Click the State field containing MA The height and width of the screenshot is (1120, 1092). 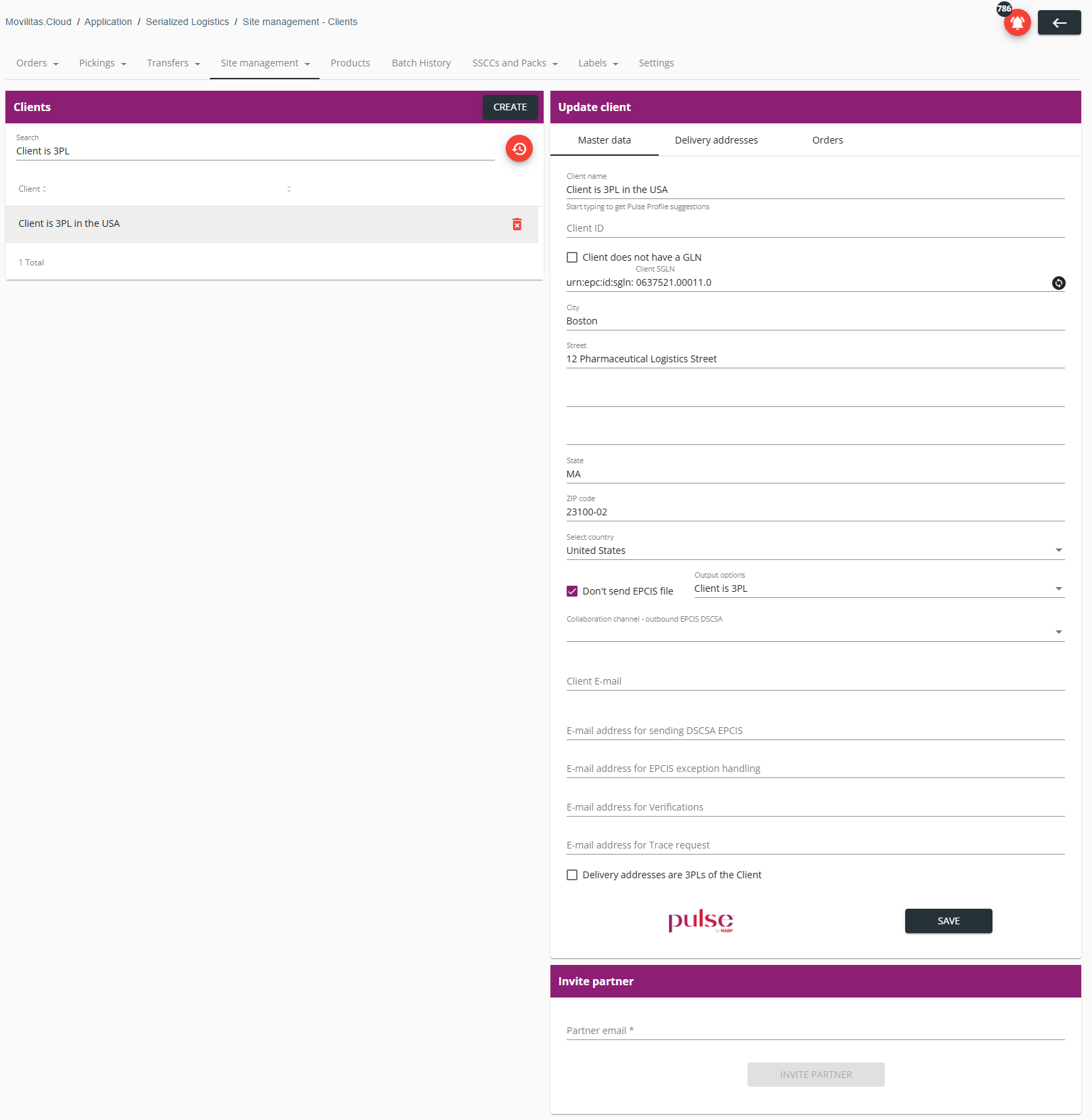pos(815,474)
